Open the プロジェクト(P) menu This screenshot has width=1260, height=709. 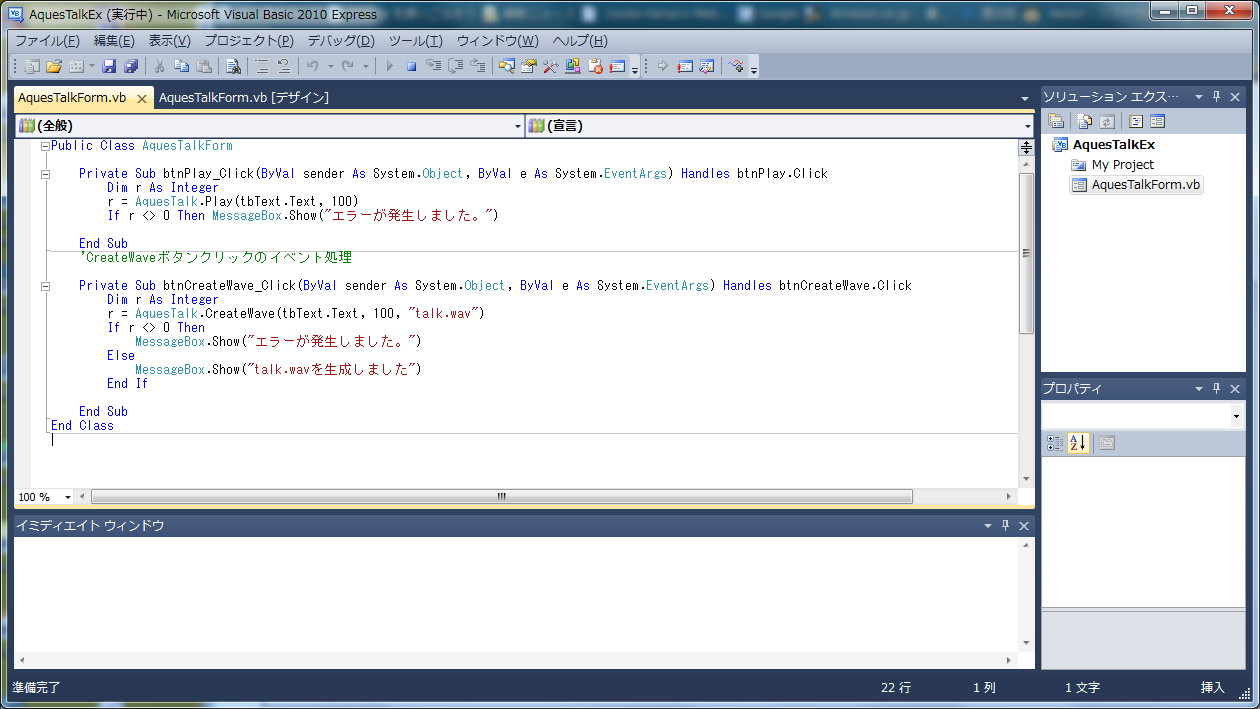pos(249,41)
